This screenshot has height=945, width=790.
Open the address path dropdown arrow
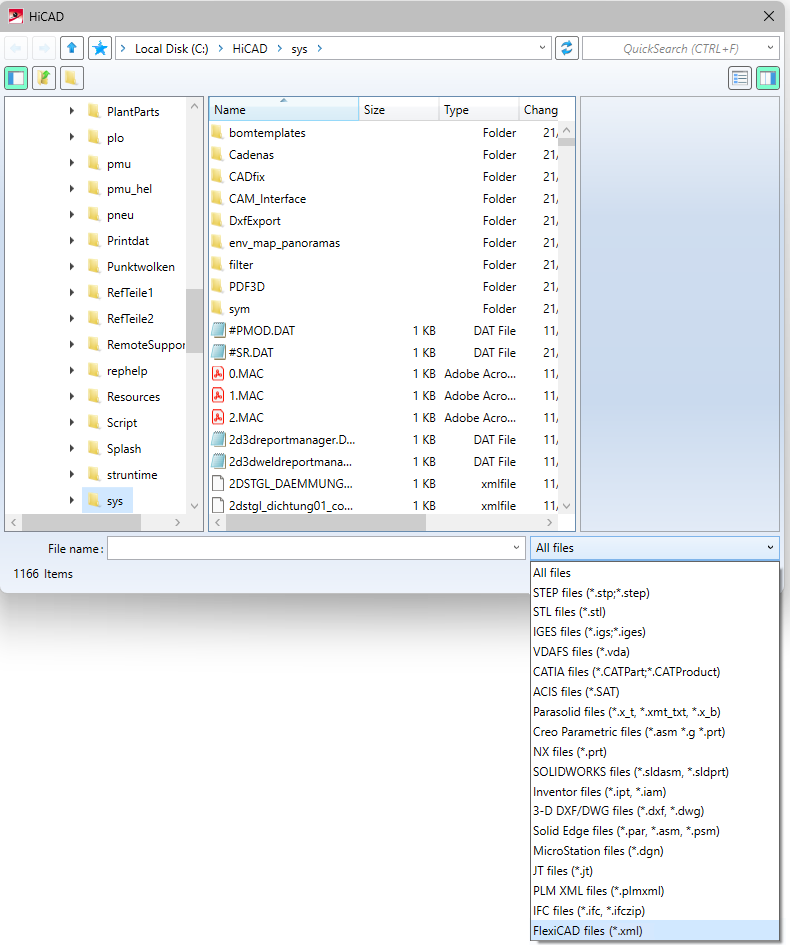[542, 48]
